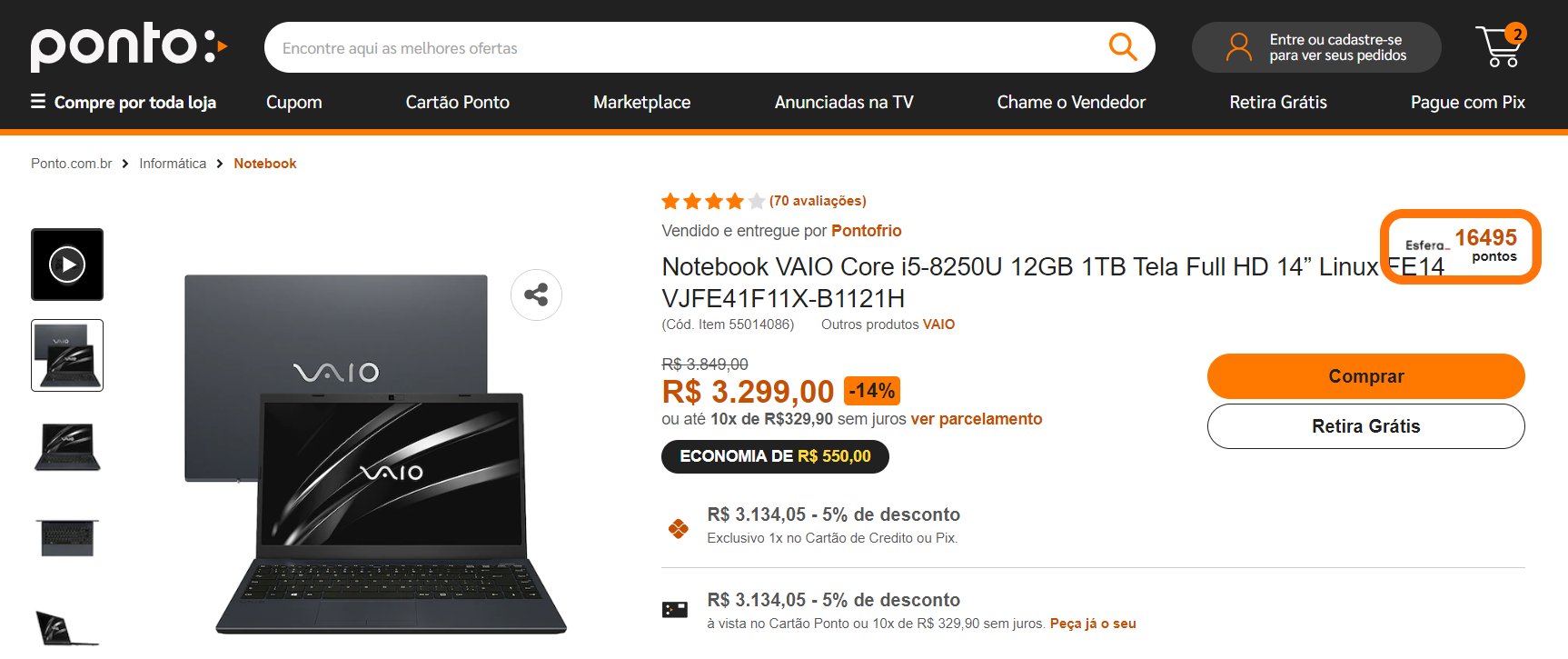Viewport: 1568px width, 659px height.
Task: Play the product video thumbnail
Action: 67,265
